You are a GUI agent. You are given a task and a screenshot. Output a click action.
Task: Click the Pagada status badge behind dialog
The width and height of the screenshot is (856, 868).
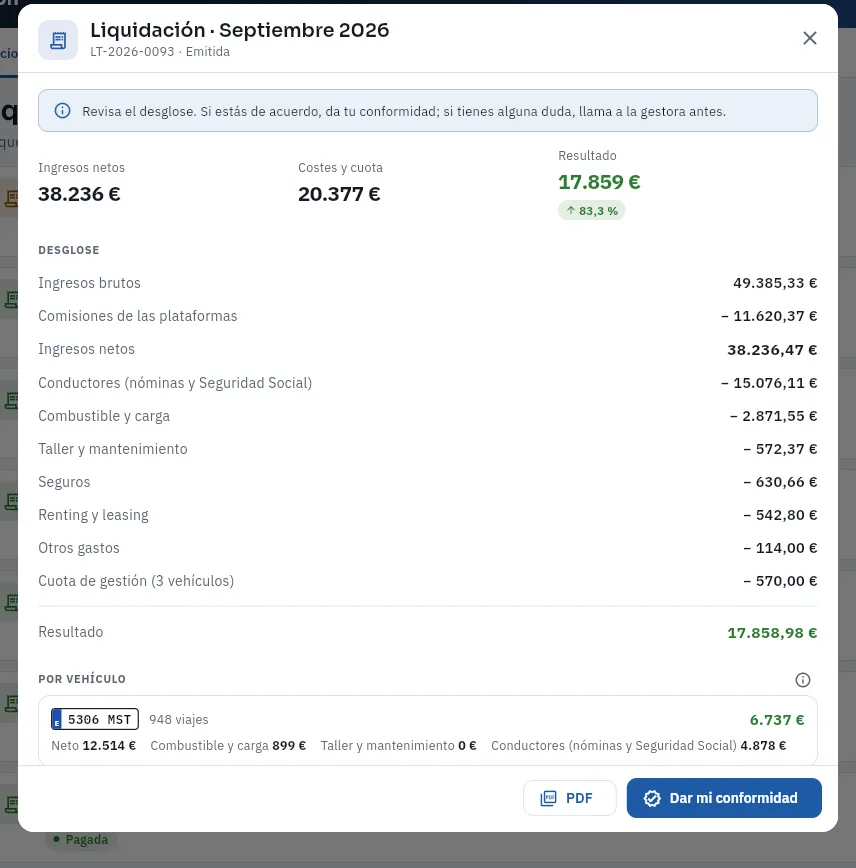tap(80, 840)
